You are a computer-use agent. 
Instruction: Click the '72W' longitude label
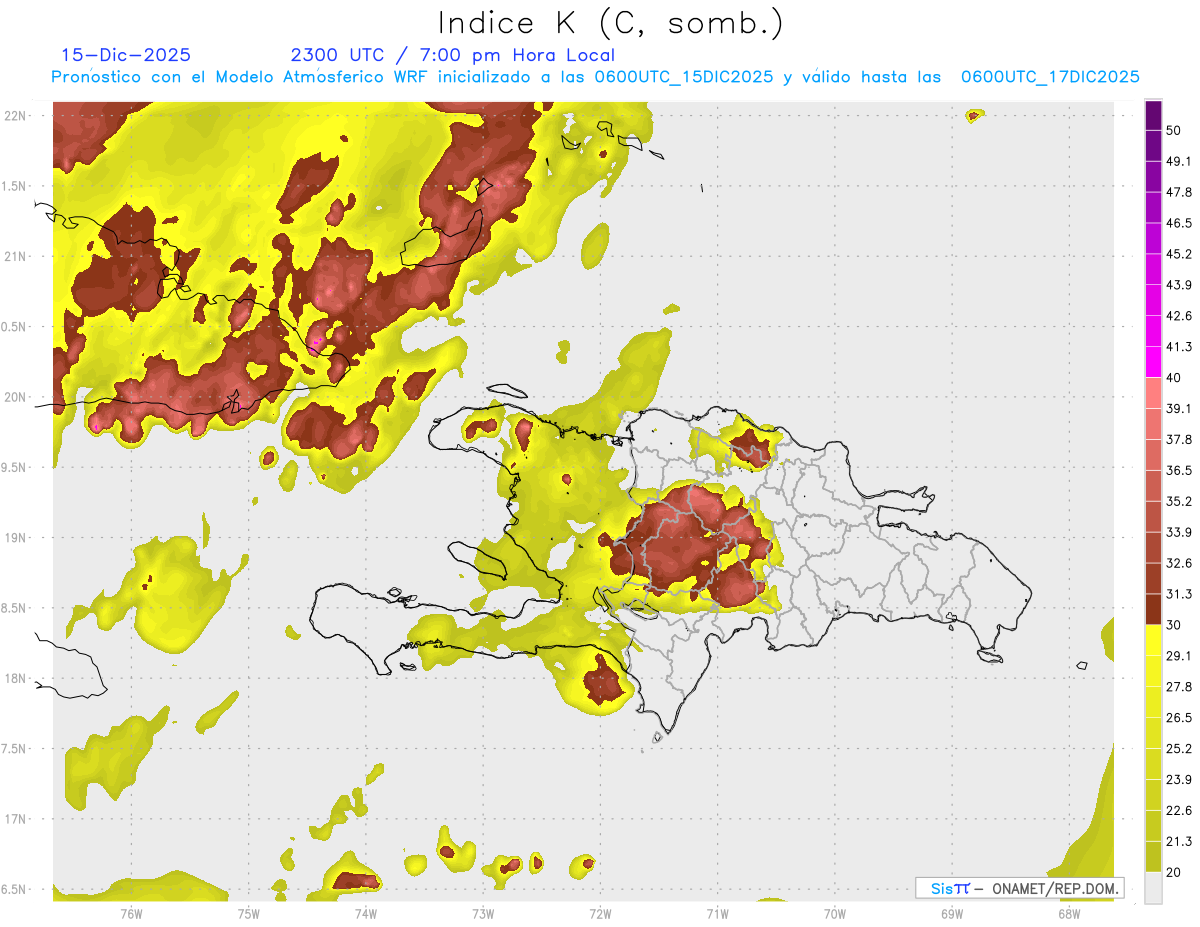[600, 914]
